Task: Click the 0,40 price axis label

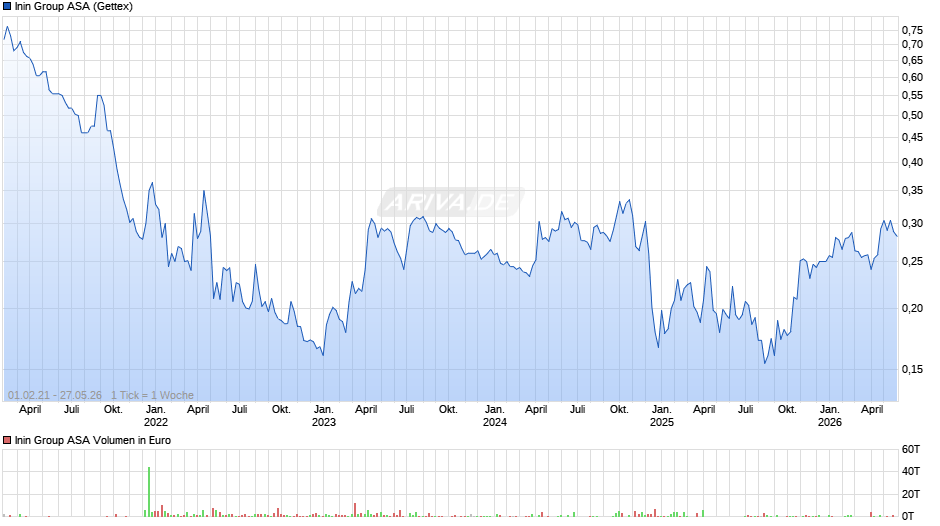Action: pos(912,163)
